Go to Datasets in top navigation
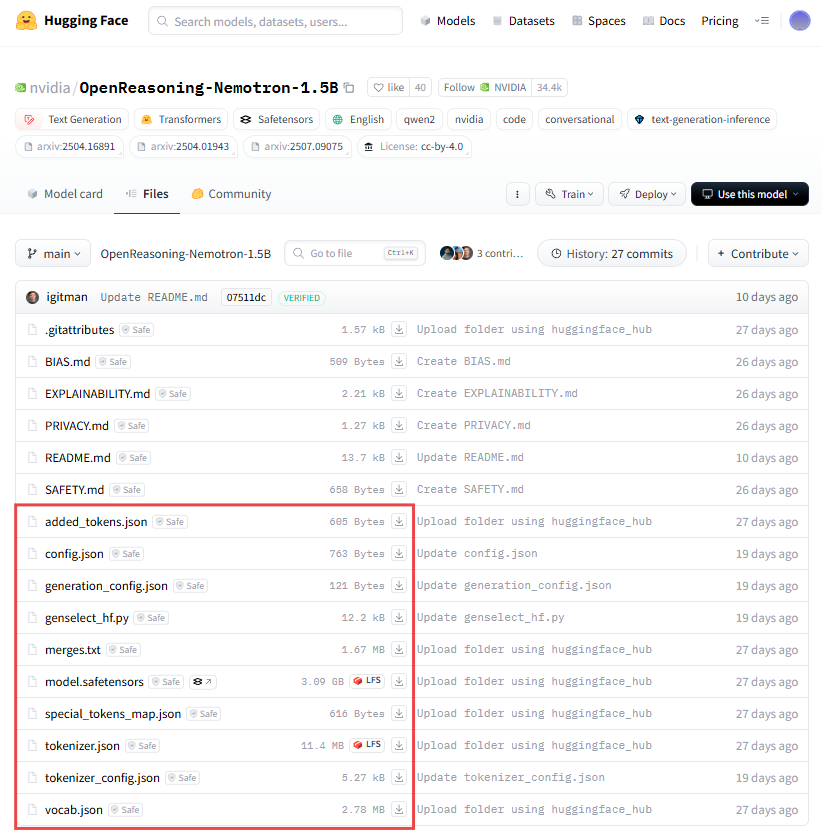Screen dimensions: 822x836 click(523, 21)
